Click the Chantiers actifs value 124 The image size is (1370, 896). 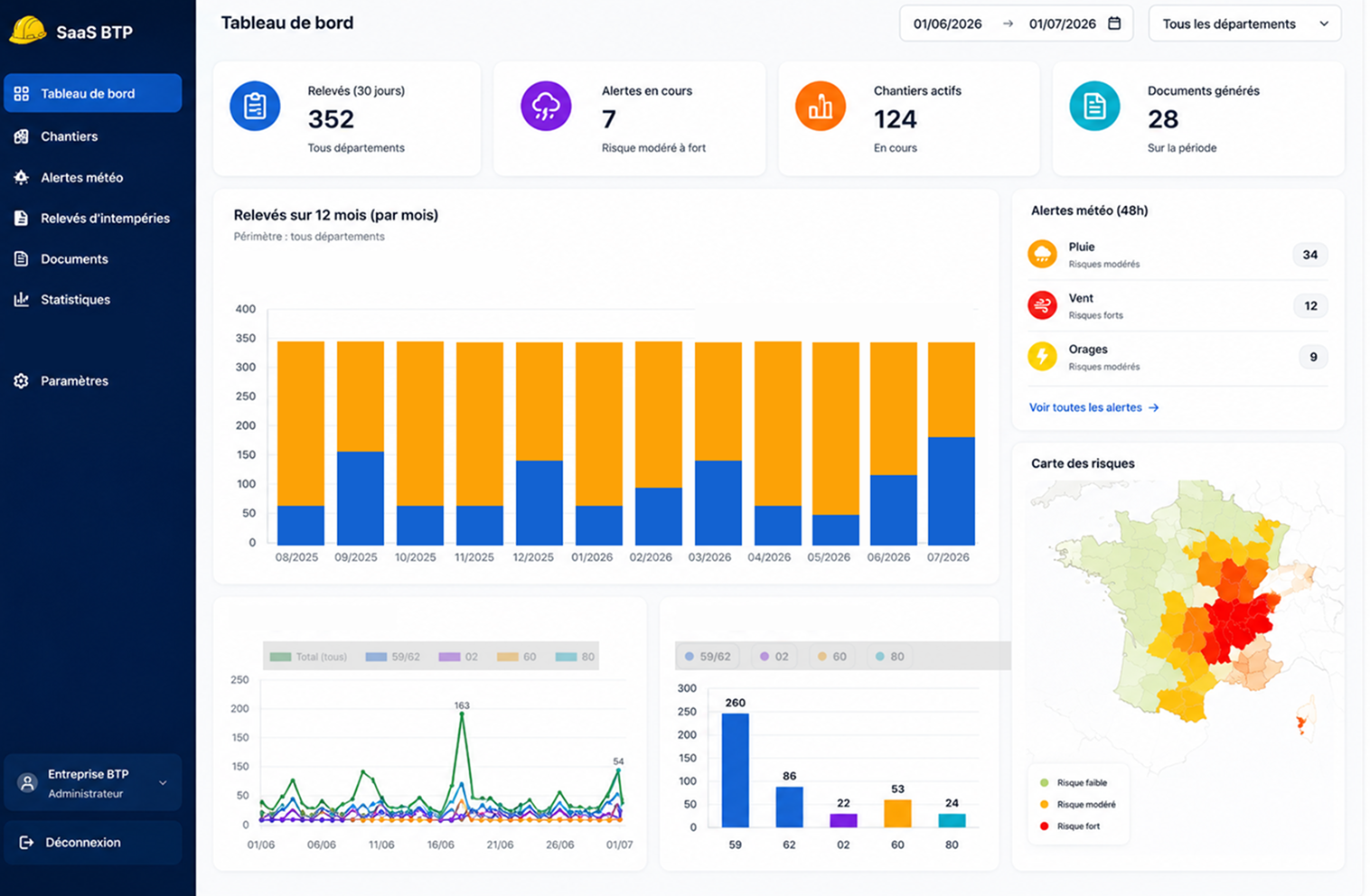pos(896,119)
